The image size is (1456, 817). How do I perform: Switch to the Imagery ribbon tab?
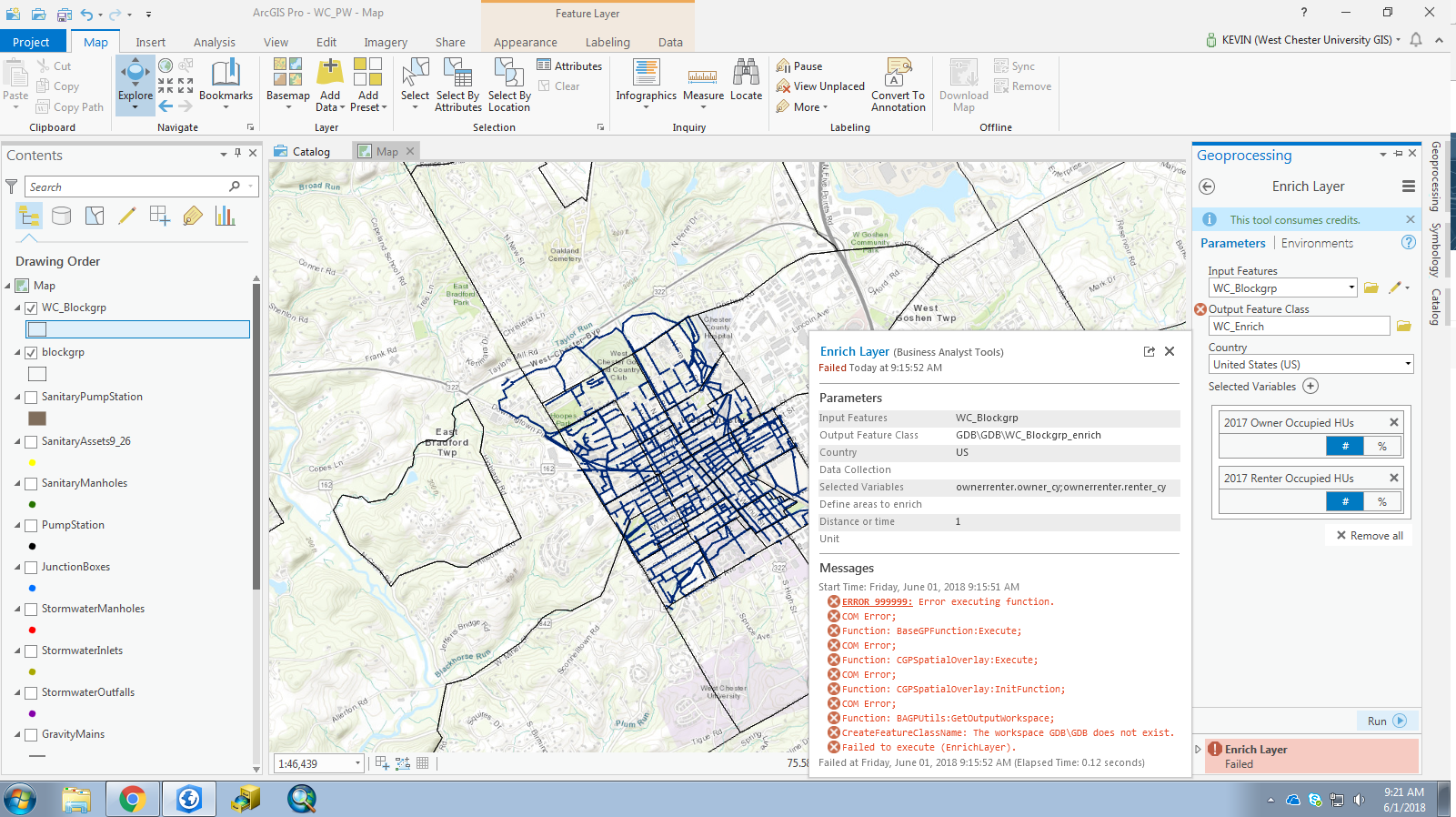pyautogui.click(x=386, y=43)
